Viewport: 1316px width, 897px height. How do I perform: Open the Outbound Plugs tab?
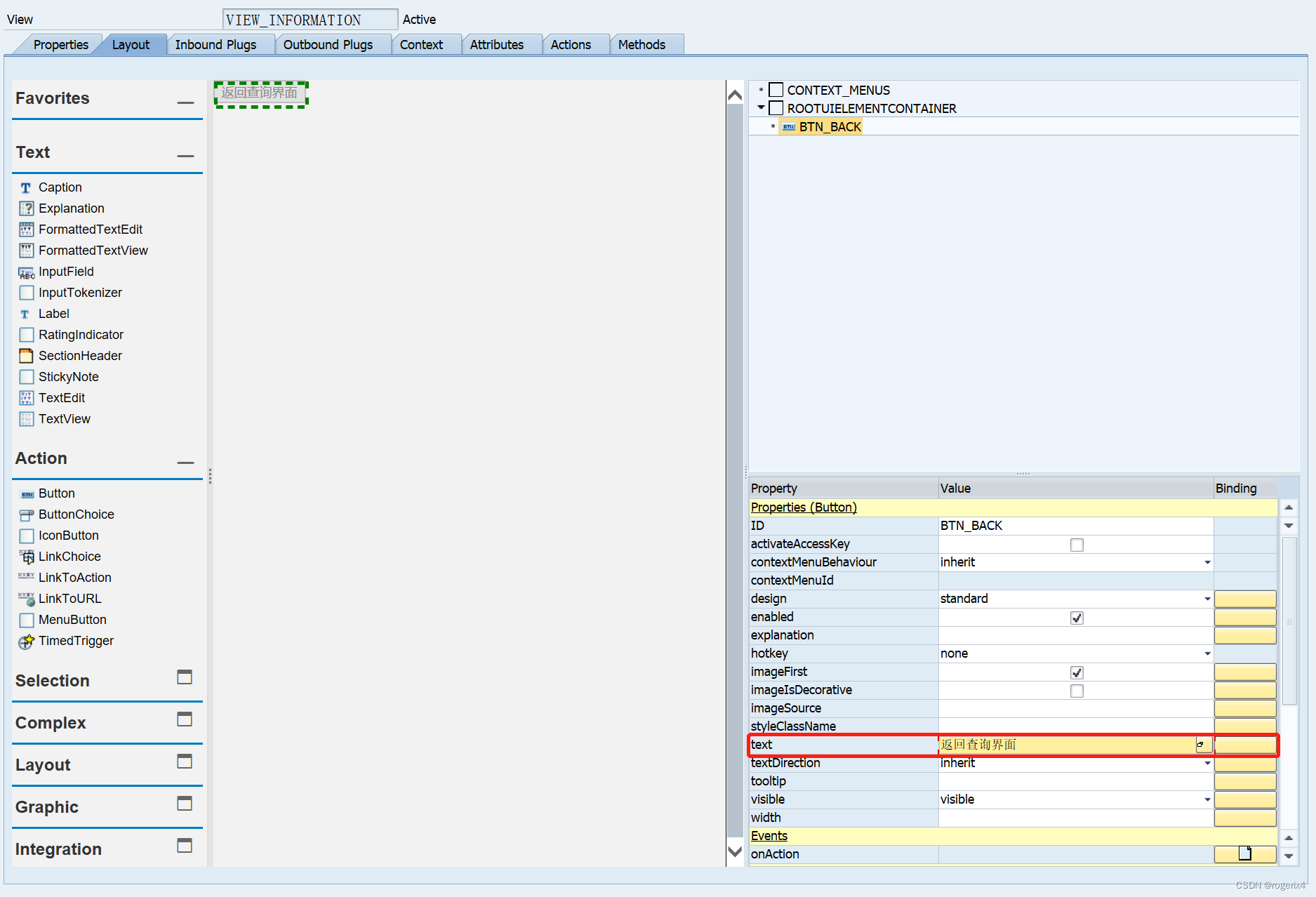point(328,45)
